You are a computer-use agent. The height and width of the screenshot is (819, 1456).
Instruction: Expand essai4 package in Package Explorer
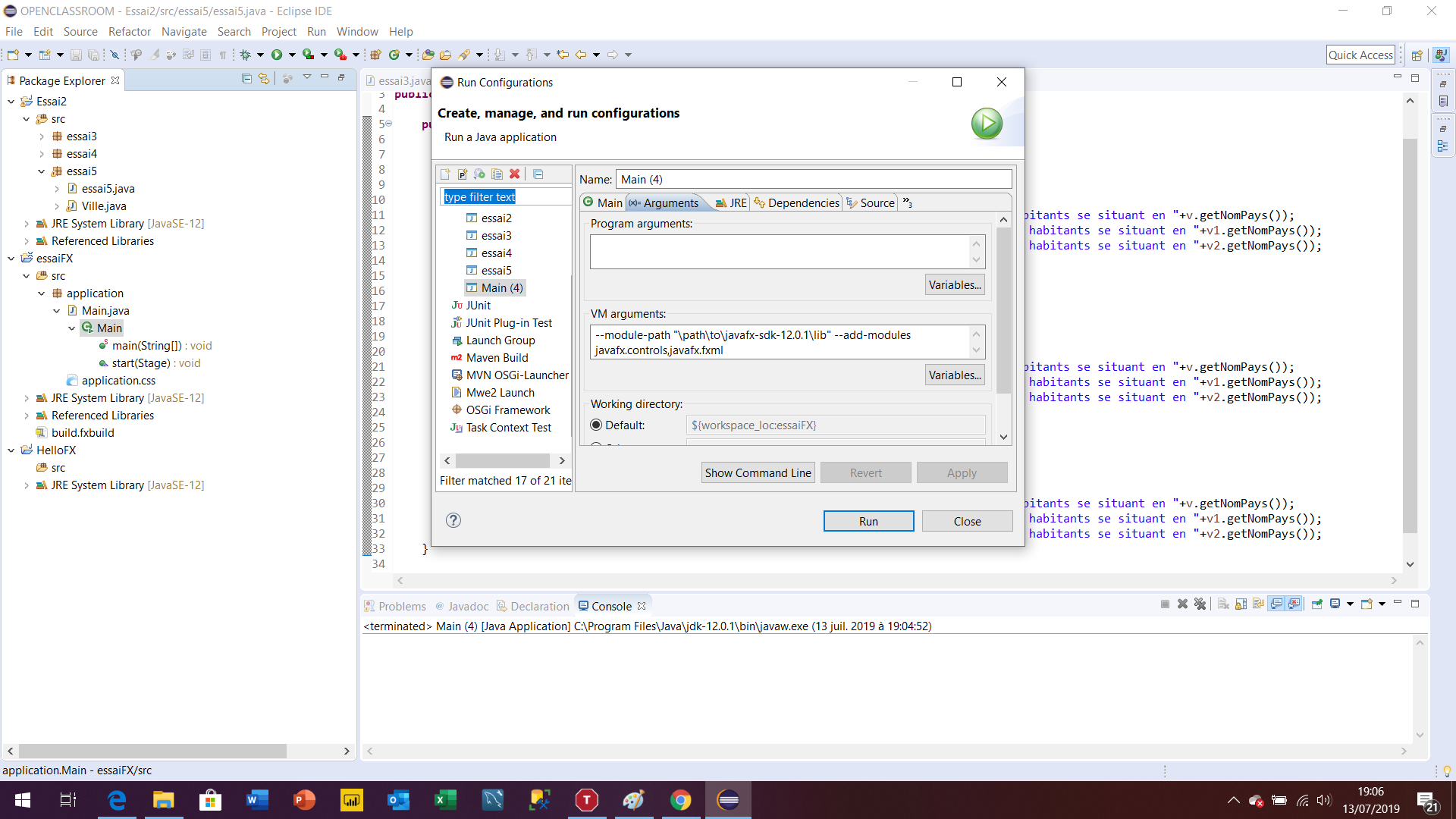click(42, 154)
